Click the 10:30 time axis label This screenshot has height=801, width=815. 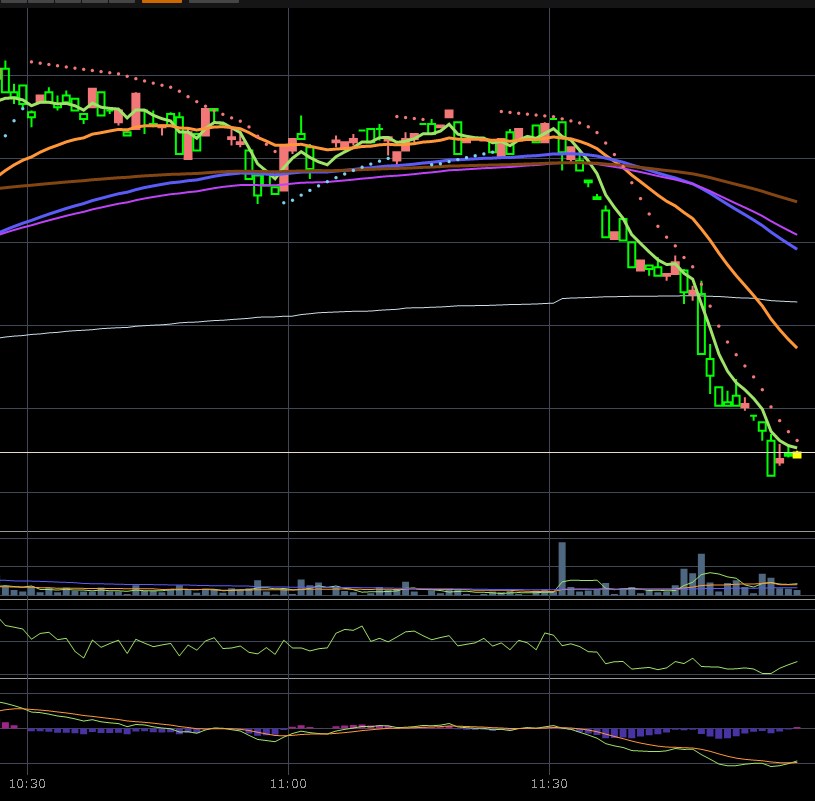pyautogui.click(x=28, y=784)
